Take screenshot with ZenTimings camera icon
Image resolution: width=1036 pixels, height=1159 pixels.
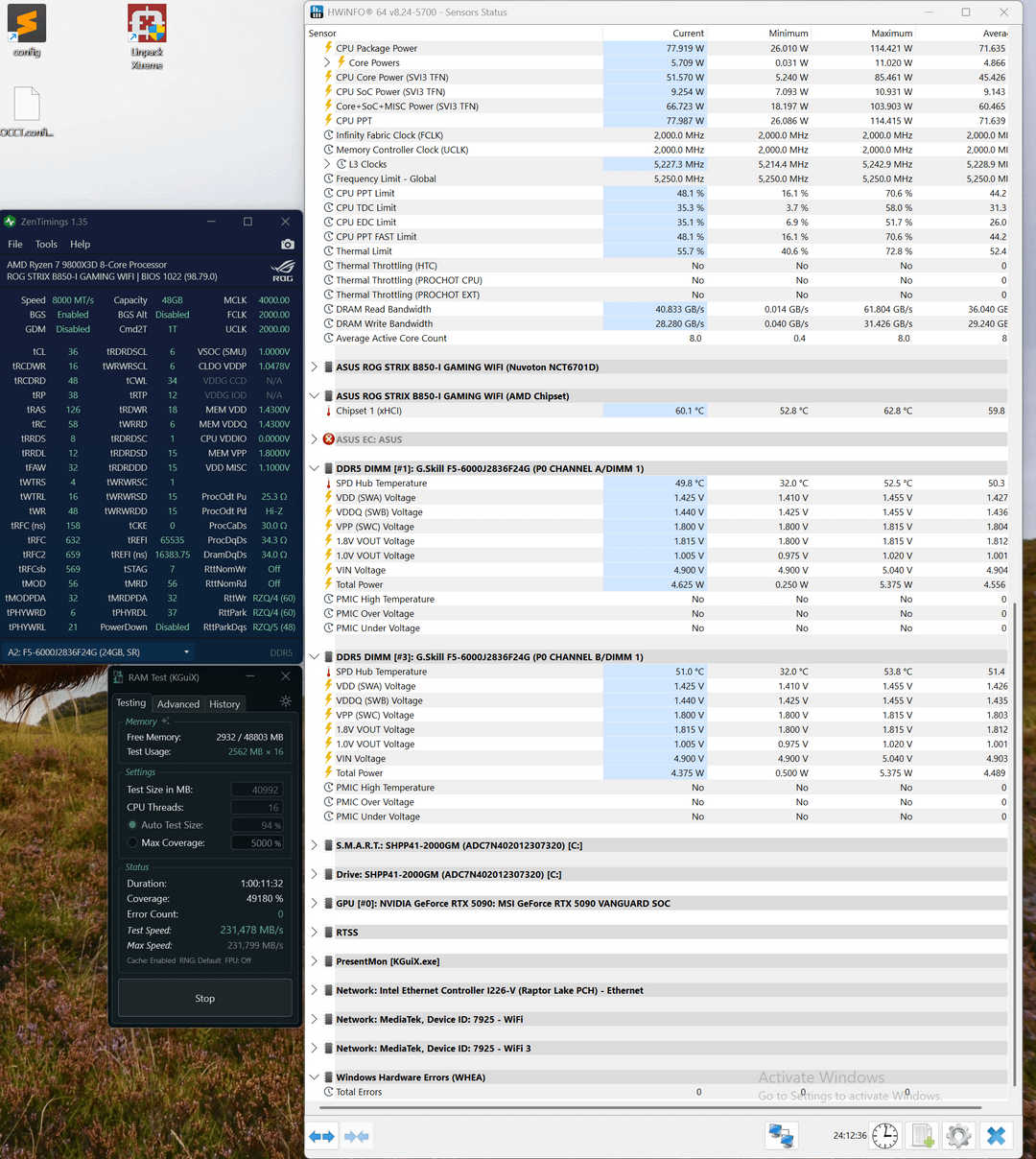click(287, 245)
